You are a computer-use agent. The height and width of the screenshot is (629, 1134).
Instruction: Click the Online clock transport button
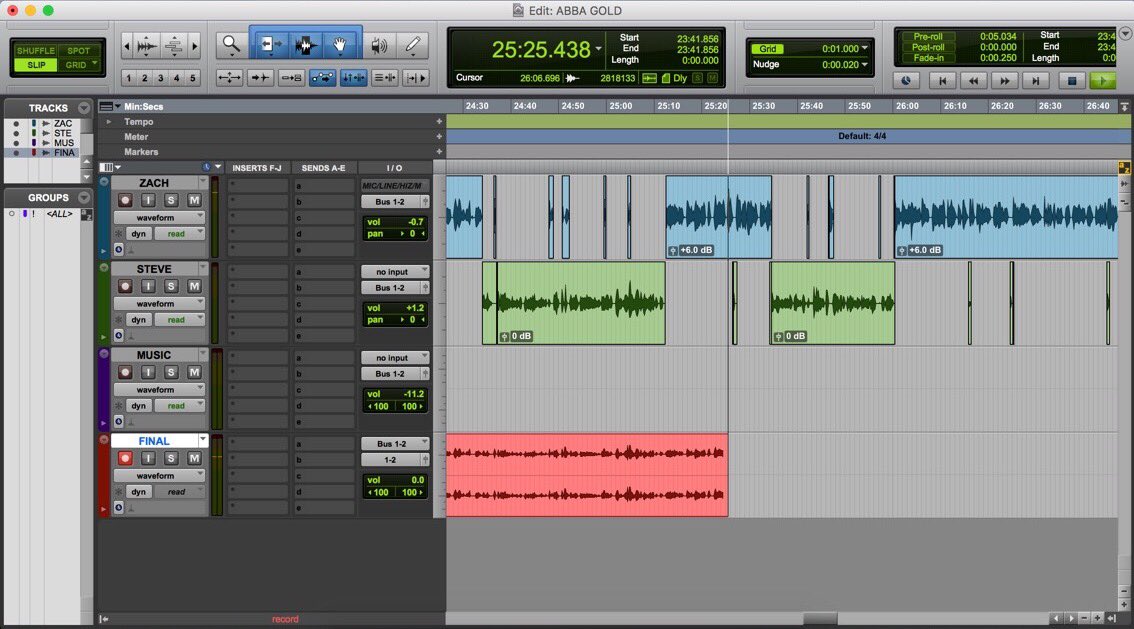905,81
